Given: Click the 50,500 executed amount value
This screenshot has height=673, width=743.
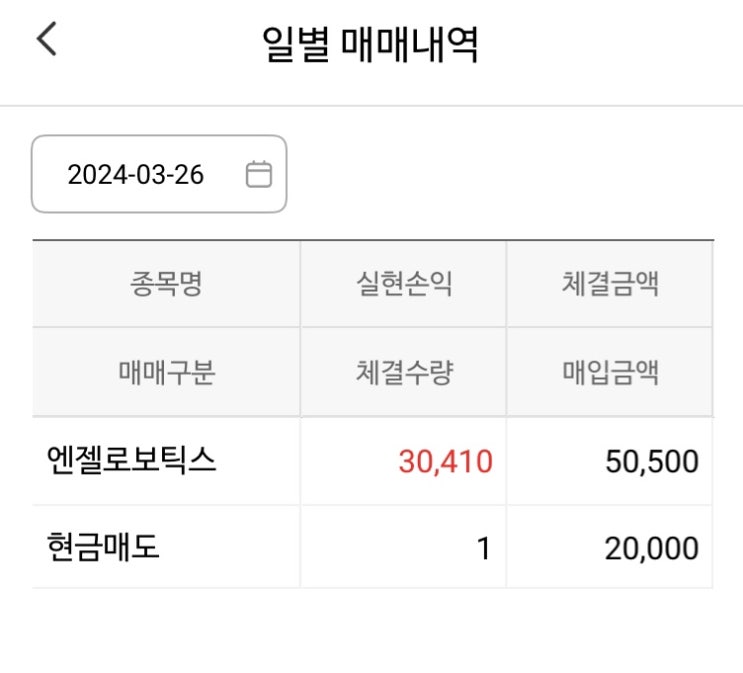Looking at the screenshot, I should click(651, 462).
